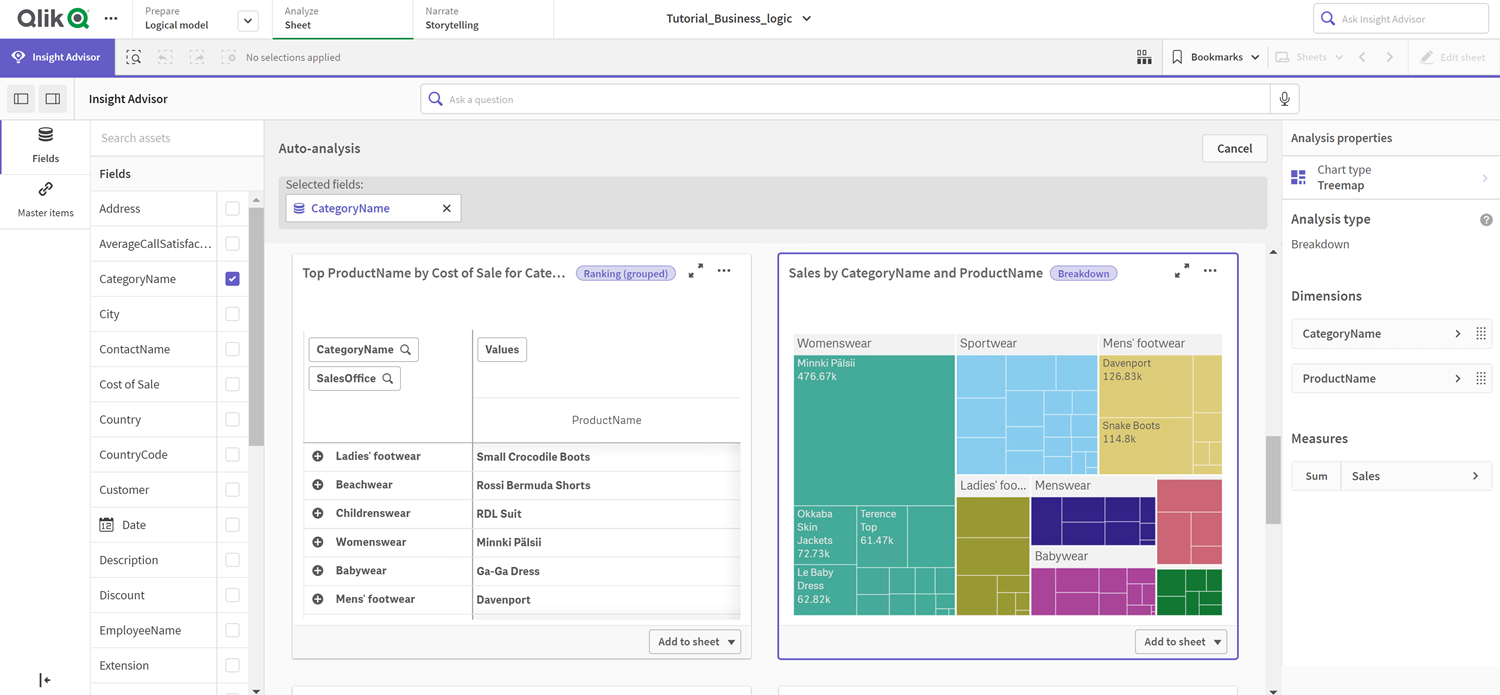This screenshot has width=1500, height=695.
Task: Select the Fields panel icon
Action: click(x=45, y=143)
